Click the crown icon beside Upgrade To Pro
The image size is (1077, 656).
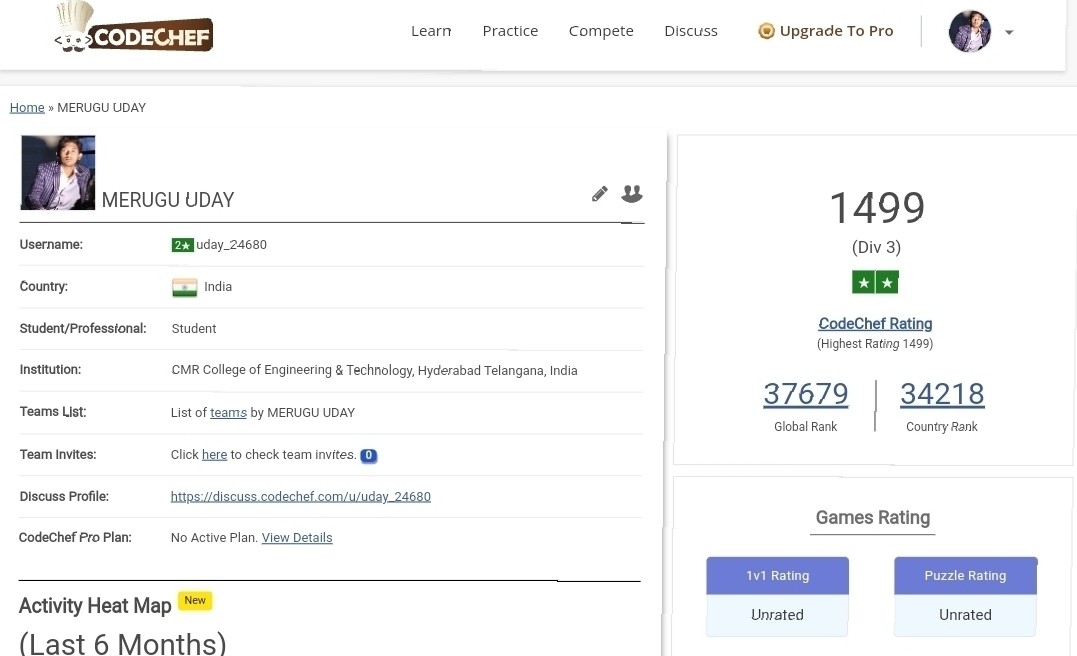coord(766,30)
